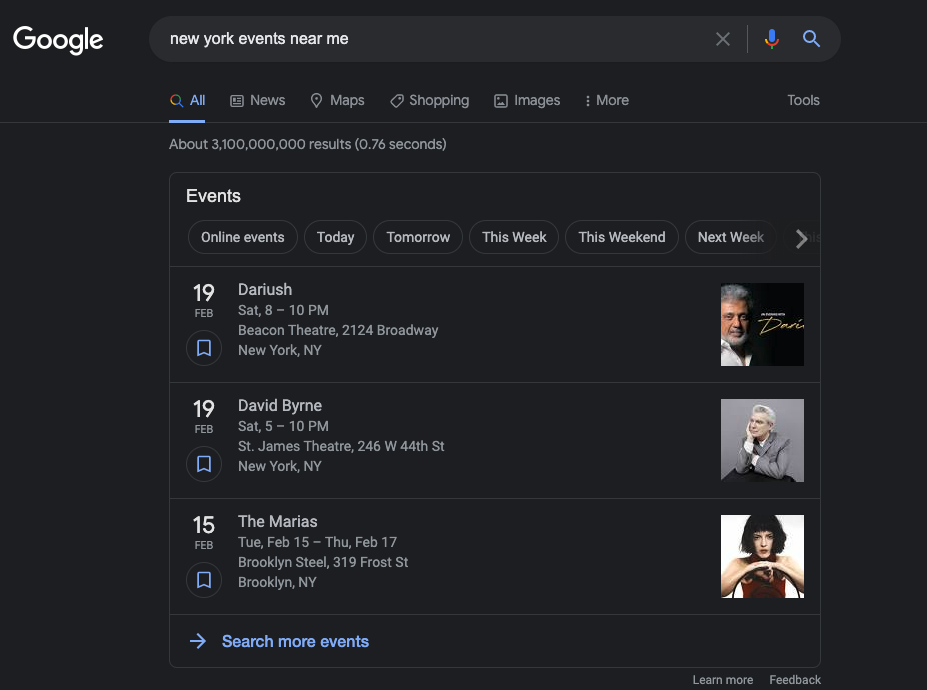Open the Dariush event title

click(x=265, y=290)
